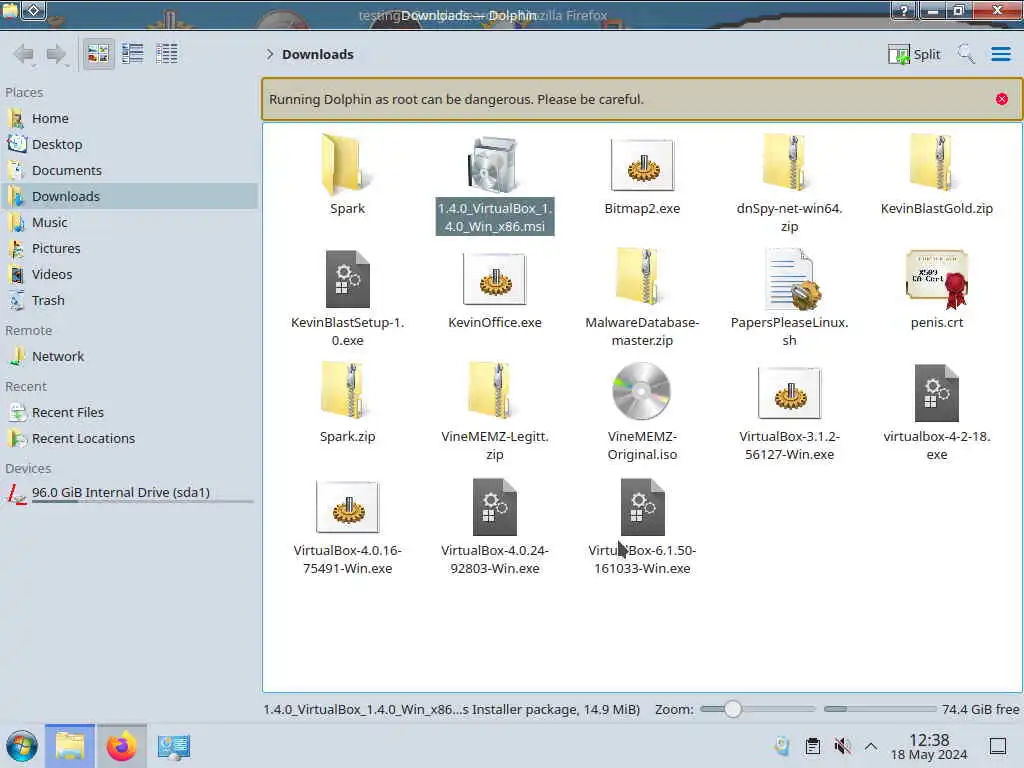Select the Spark folder icon

(x=346, y=165)
